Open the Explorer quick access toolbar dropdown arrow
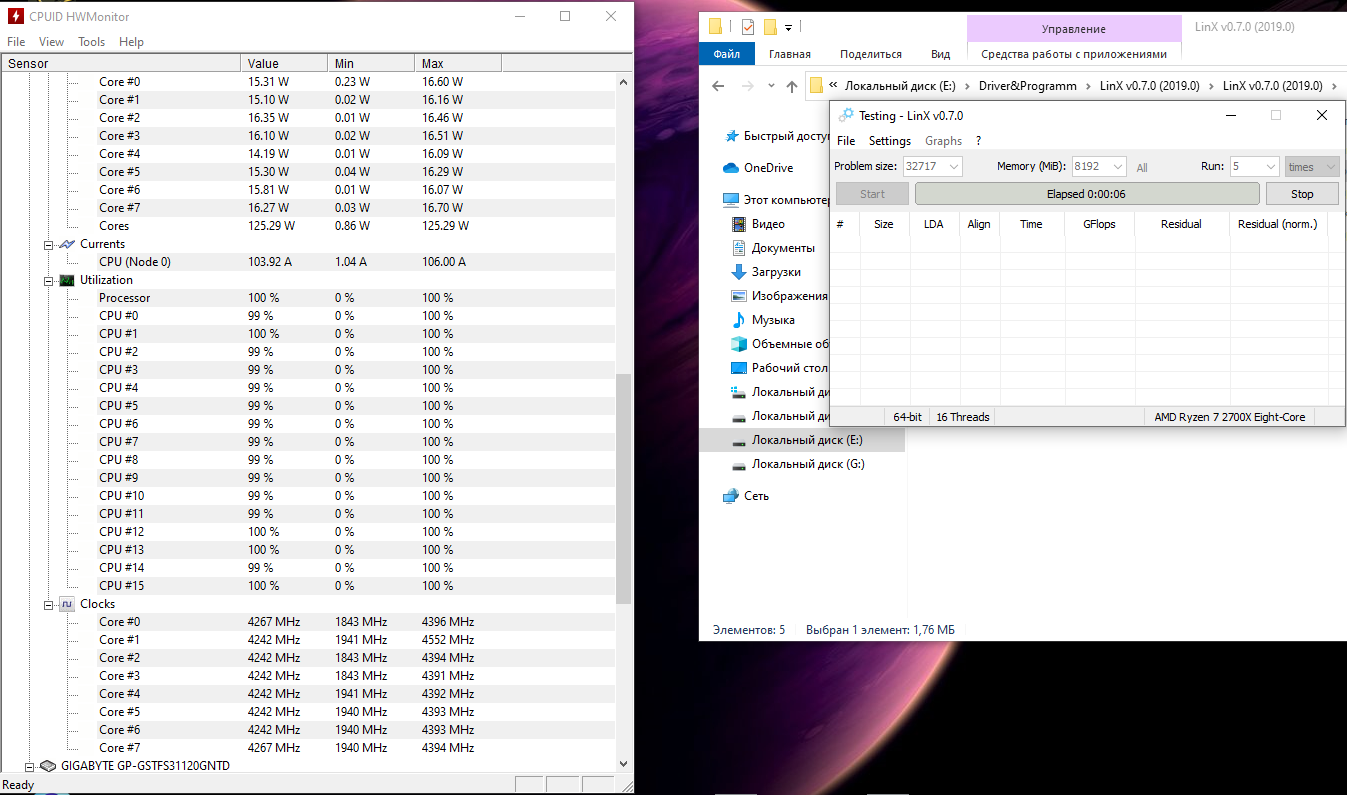Viewport: 1347px width, 795px height. [788, 27]
